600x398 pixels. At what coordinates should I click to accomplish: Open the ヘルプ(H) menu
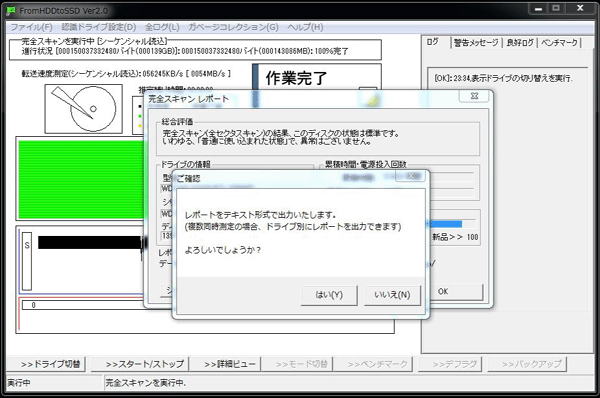[x=305, y=27]
